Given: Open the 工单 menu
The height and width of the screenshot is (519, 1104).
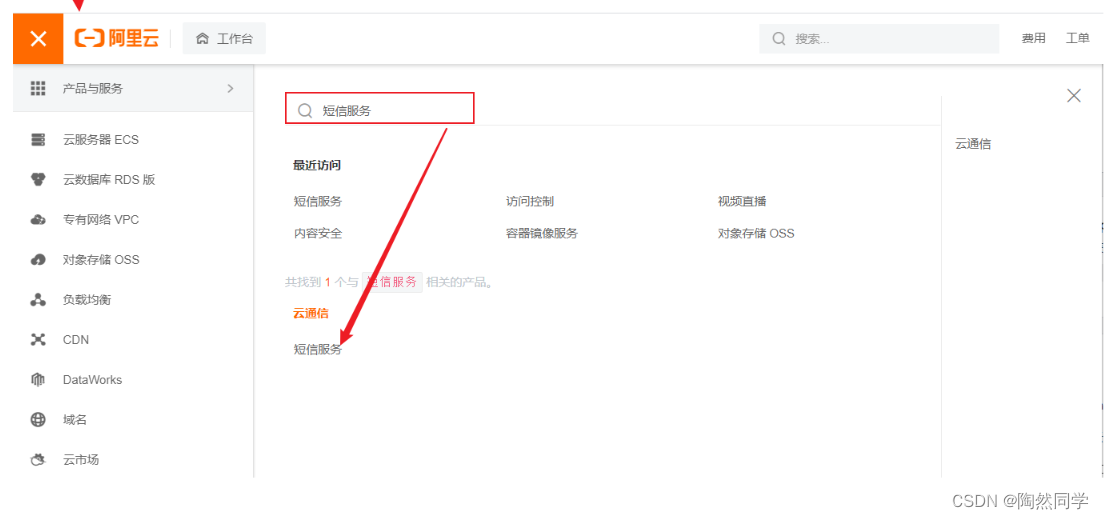Looking at the screenshot, I should pyautogui.click(x=1077, y=39).
